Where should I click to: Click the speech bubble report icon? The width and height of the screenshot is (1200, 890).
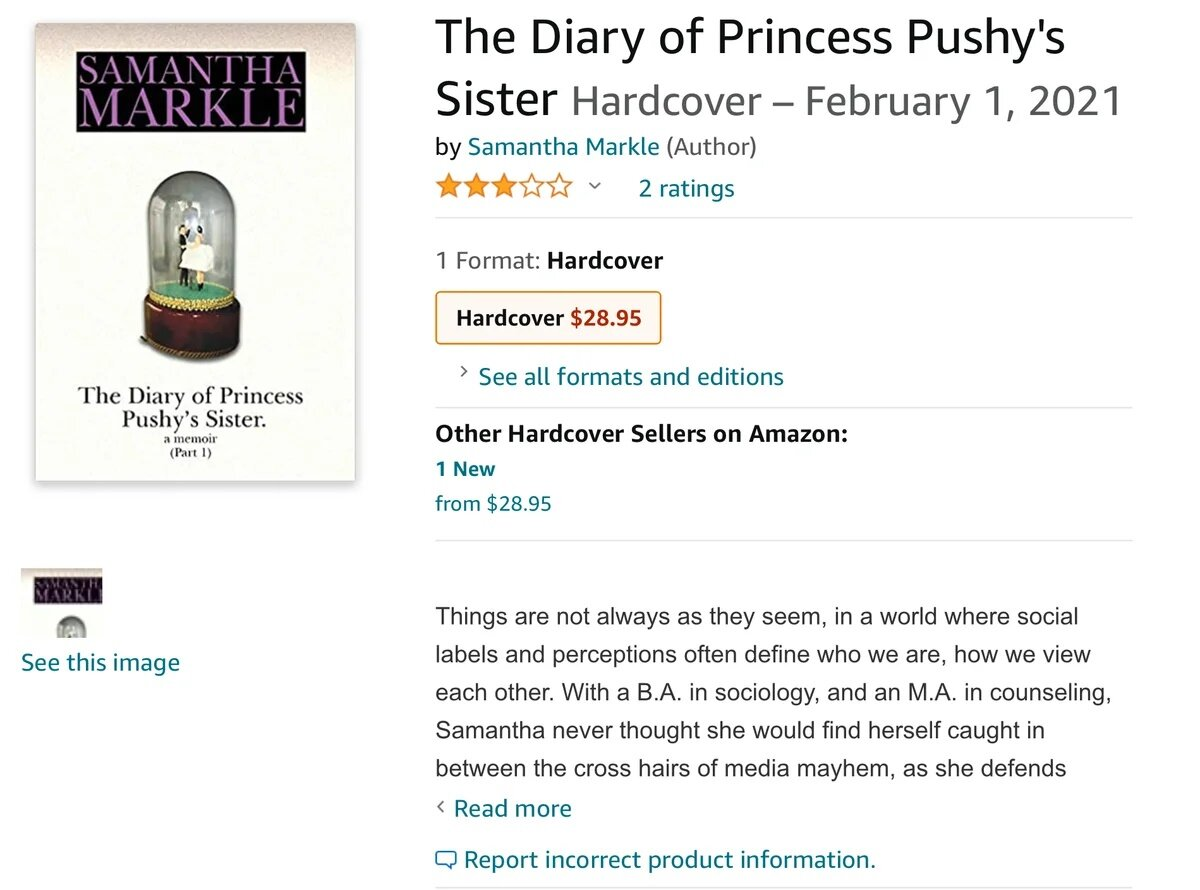click(446, 860)
